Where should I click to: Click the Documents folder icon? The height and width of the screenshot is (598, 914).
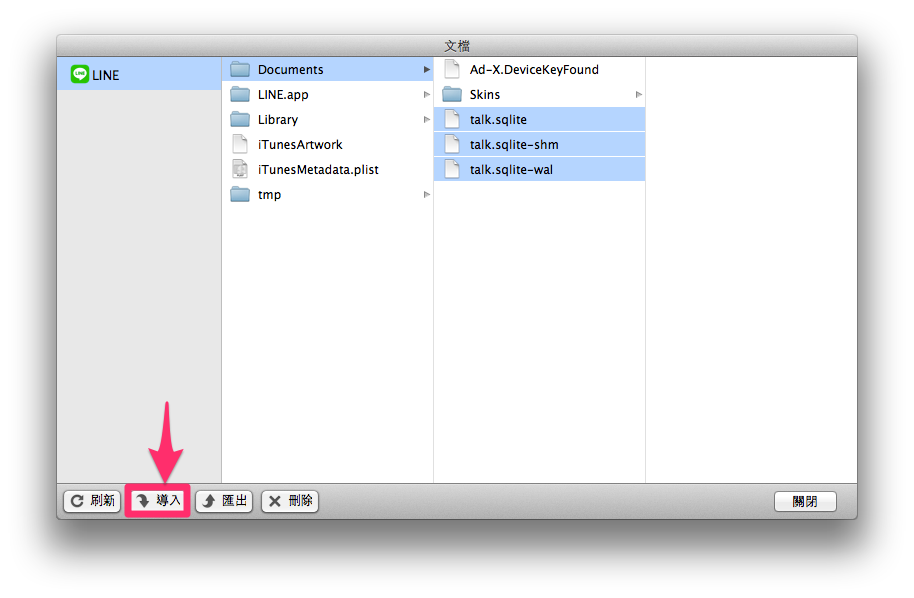[x=240, y=69]
